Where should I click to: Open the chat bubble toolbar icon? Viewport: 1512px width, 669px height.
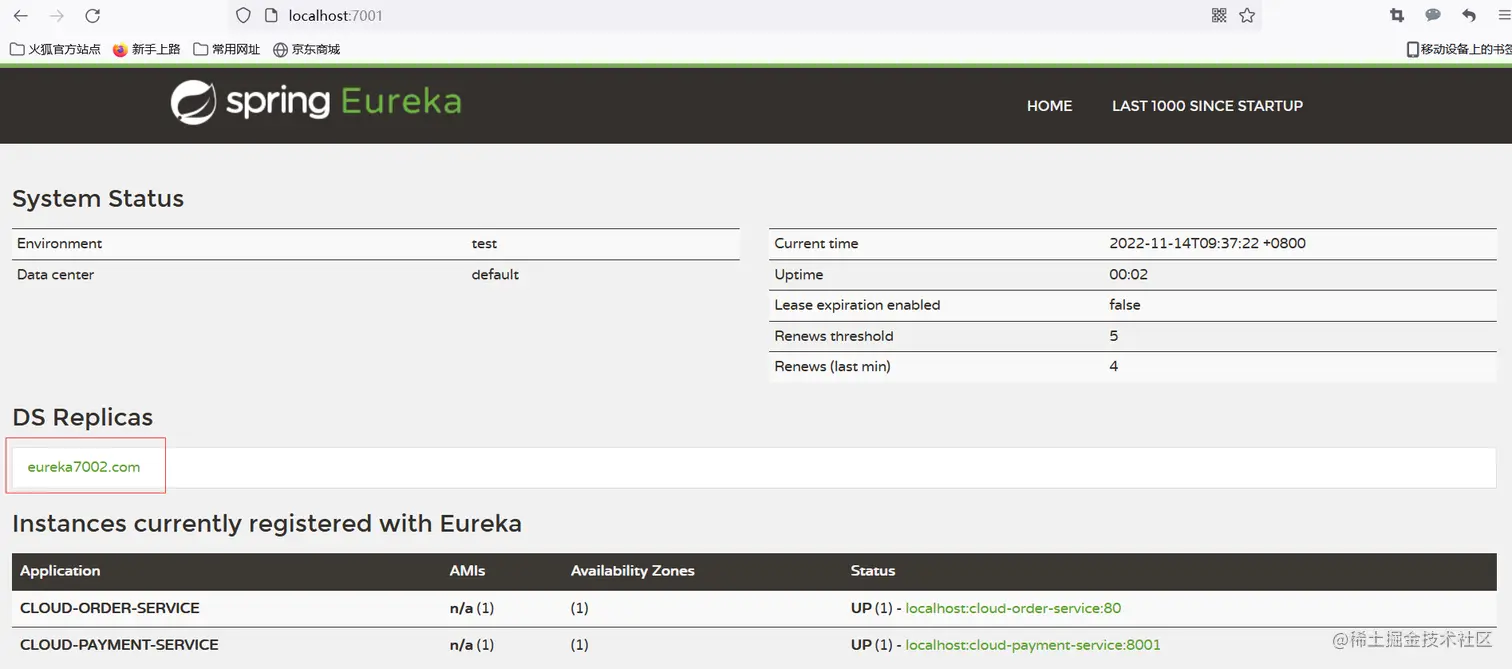click(1433, 15)
